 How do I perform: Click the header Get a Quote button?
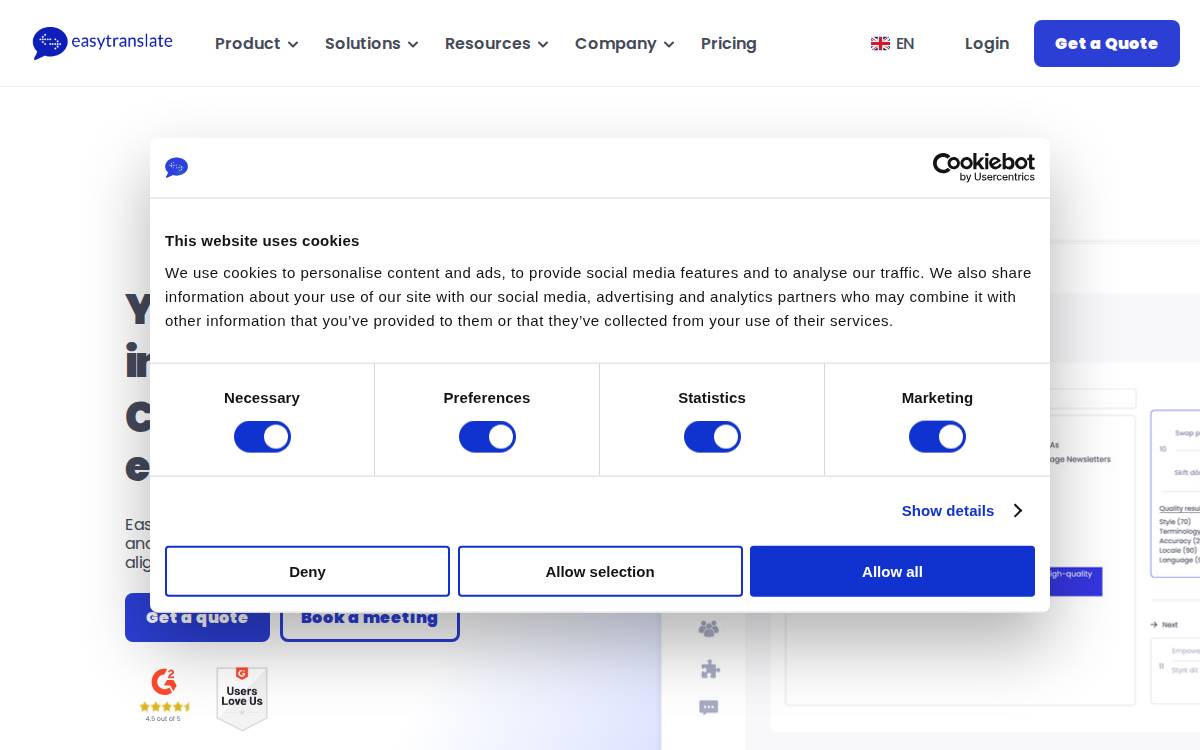pyautogui.click(x=1107, y=44)
